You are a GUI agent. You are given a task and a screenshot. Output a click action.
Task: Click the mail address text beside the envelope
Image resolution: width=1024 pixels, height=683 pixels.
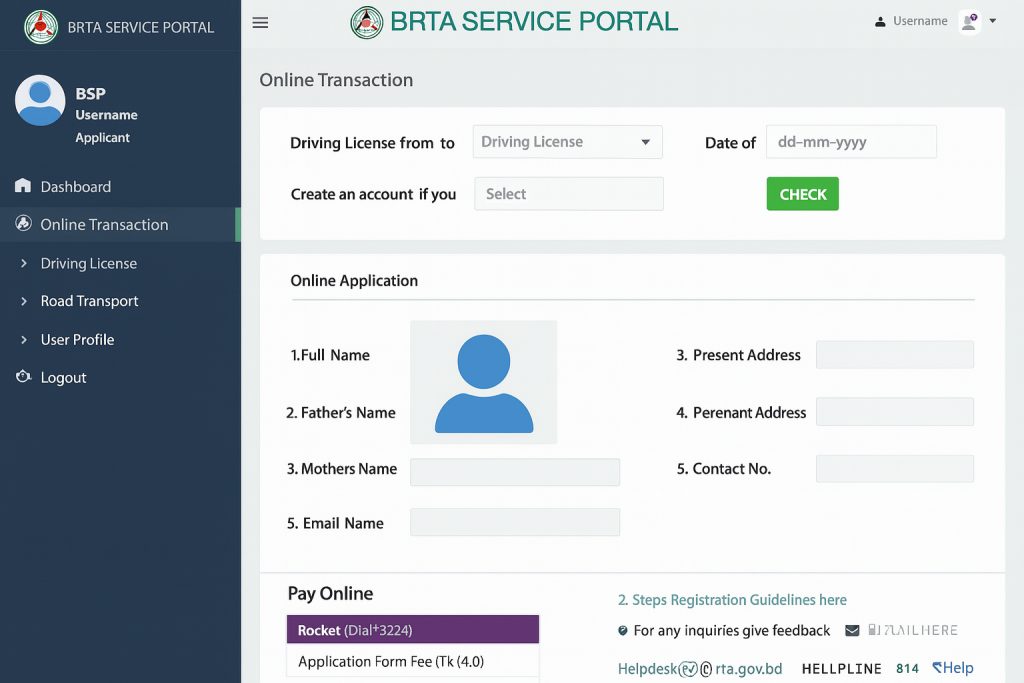click(912, 630)
